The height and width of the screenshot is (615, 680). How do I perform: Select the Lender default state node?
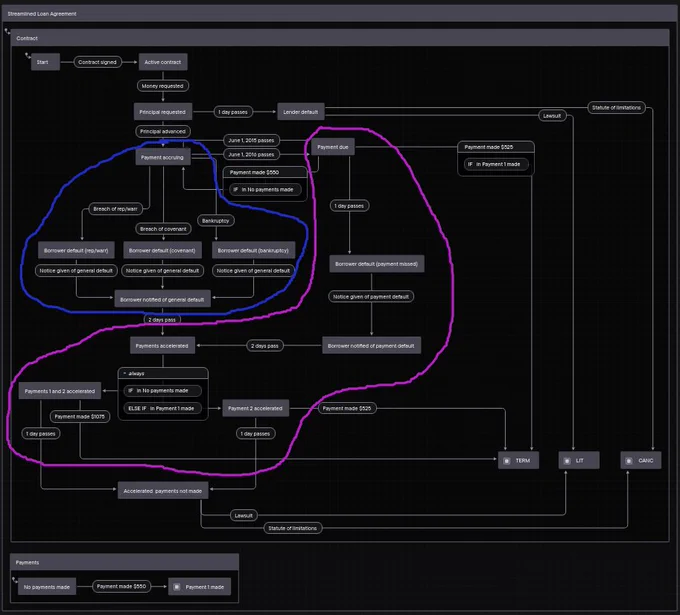click(301, 112)
